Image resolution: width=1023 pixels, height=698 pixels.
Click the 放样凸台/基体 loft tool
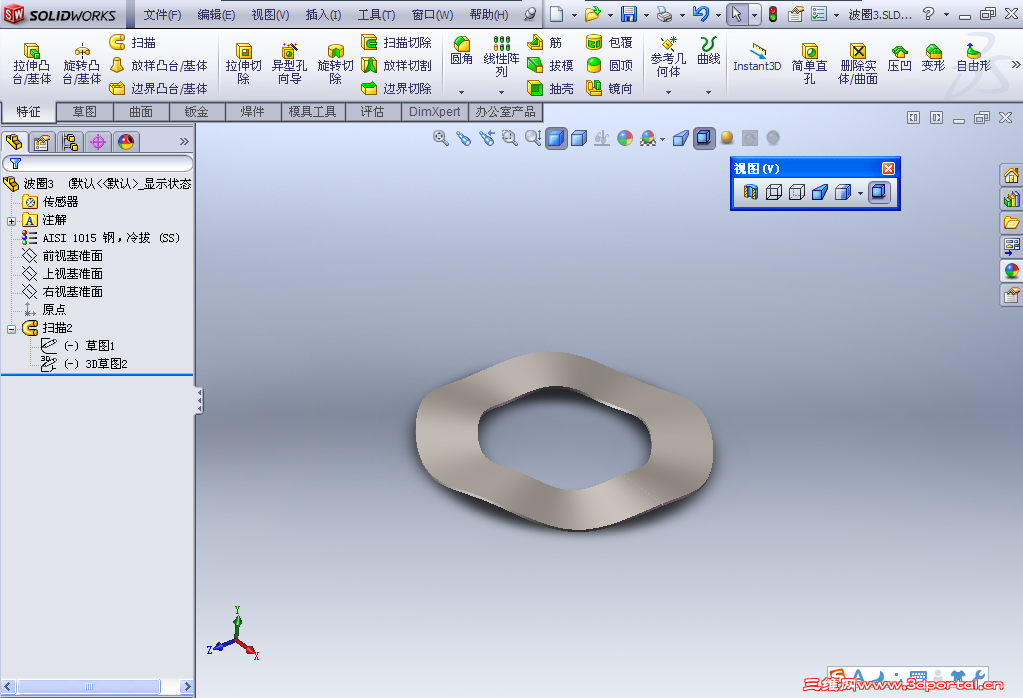159,65
